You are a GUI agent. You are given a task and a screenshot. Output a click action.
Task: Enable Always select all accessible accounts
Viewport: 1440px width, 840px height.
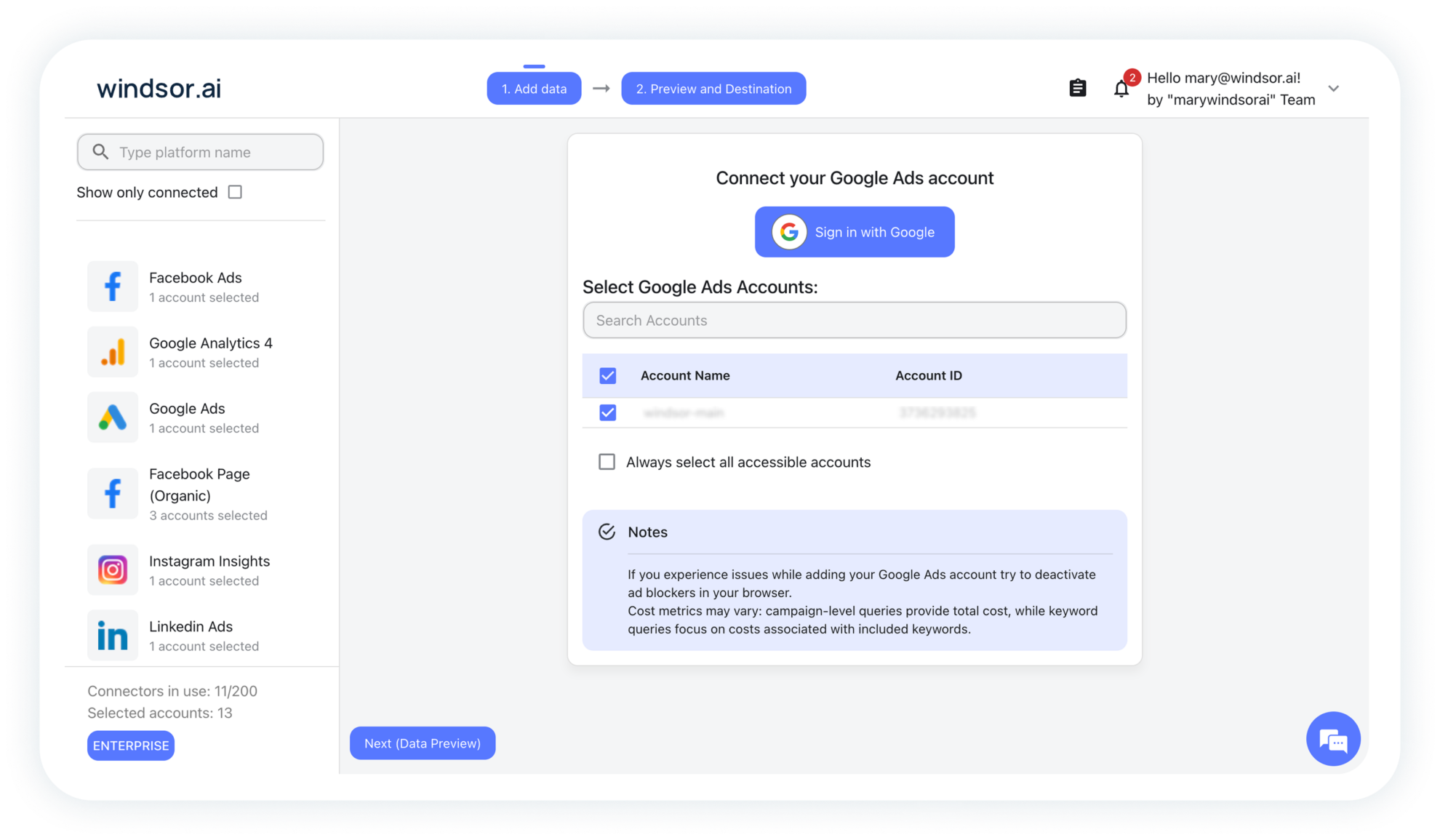pyautogui.click(x=607, y=462)
